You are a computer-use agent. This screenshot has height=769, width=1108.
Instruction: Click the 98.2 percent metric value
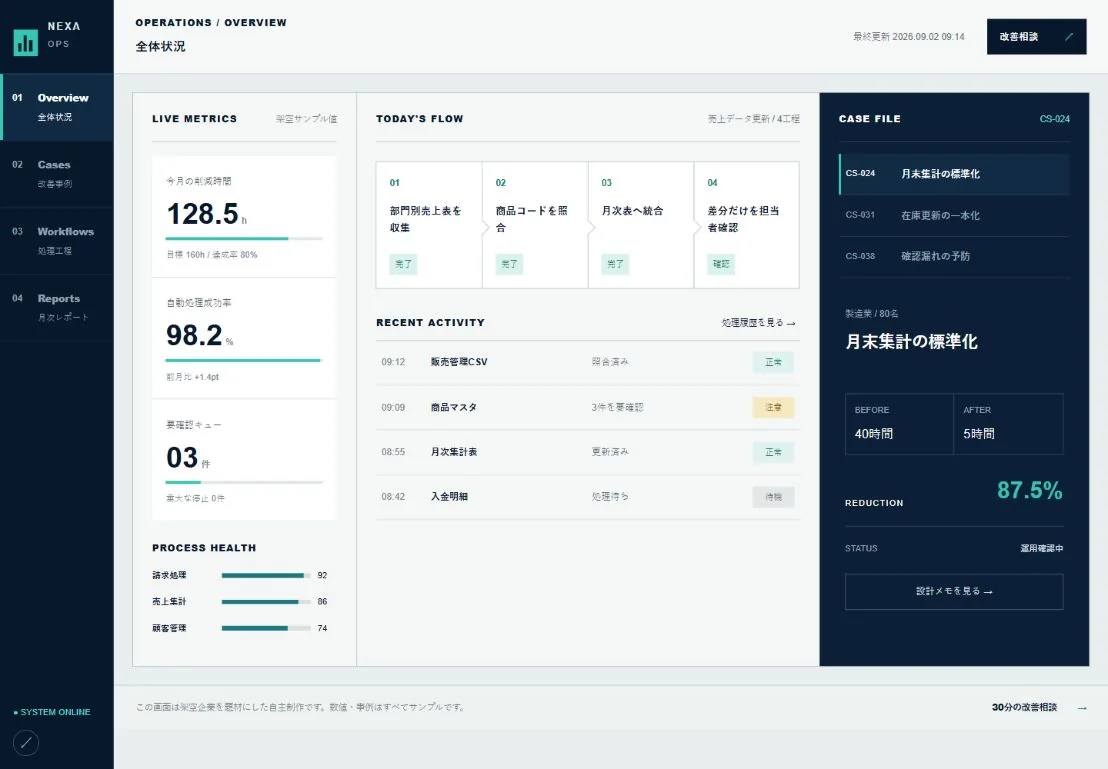(199, 336)
